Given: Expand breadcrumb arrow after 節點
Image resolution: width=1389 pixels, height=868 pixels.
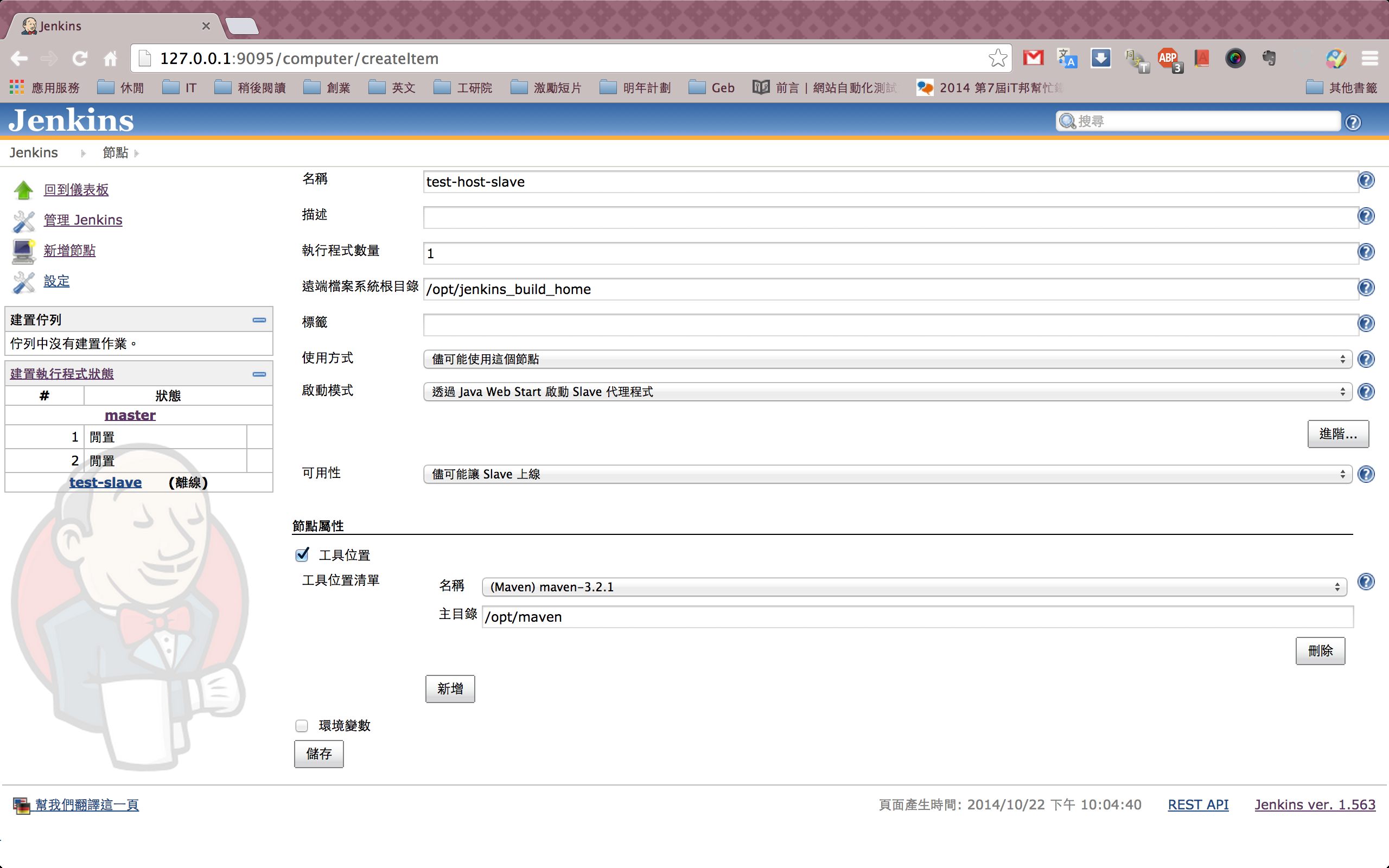Looking at the screenshot, I should click(137, 154).
